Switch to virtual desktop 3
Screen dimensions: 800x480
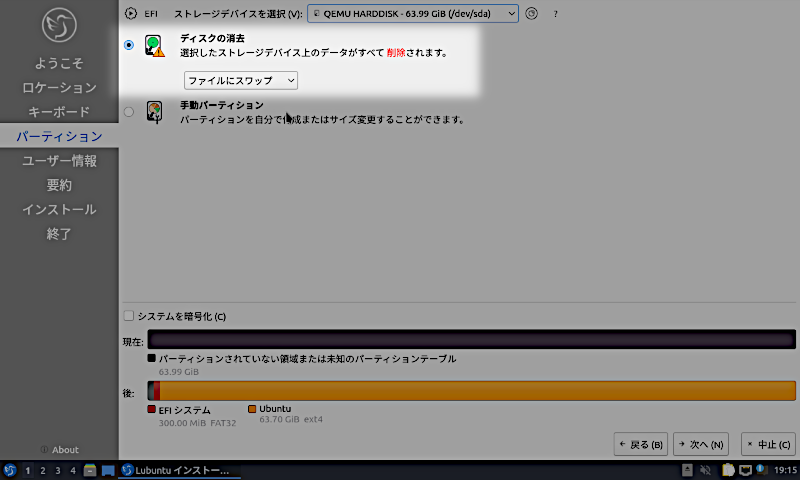58,470
